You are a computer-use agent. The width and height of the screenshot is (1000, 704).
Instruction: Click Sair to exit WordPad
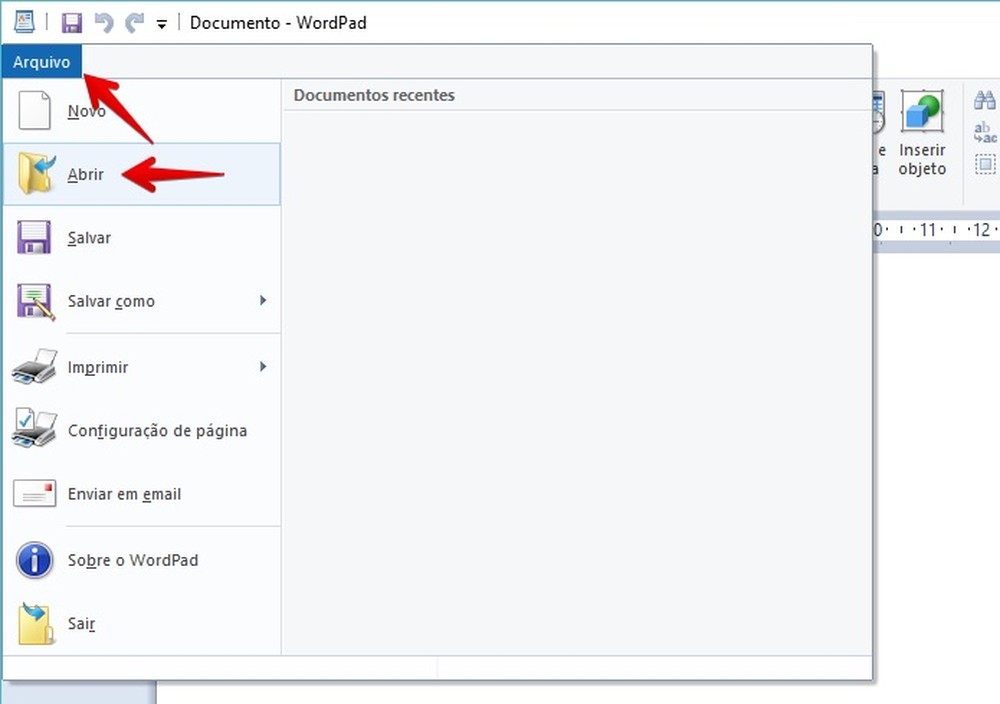pos(80,623)
